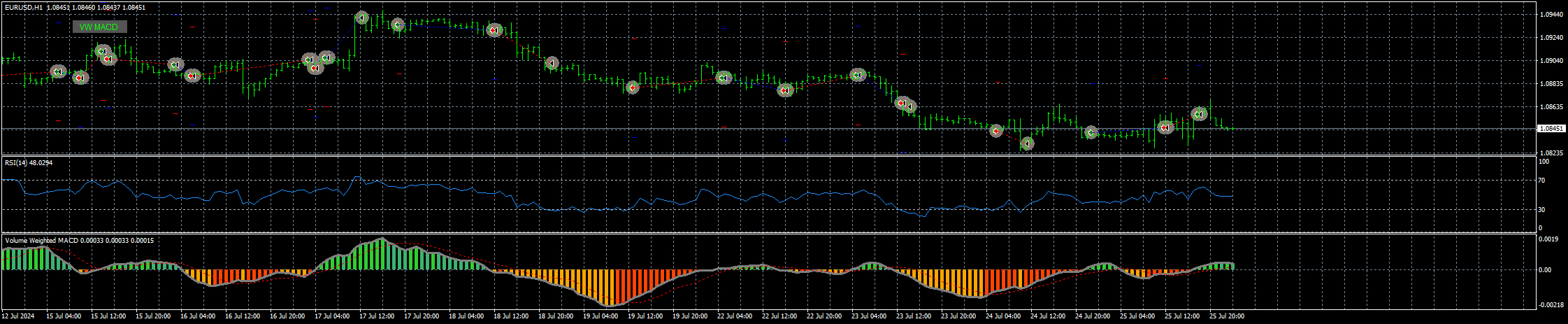Viewport: 1568px width, 324px height.
Task: Click the 25 Jul 12:00 time label
Action: [1182, 316]
